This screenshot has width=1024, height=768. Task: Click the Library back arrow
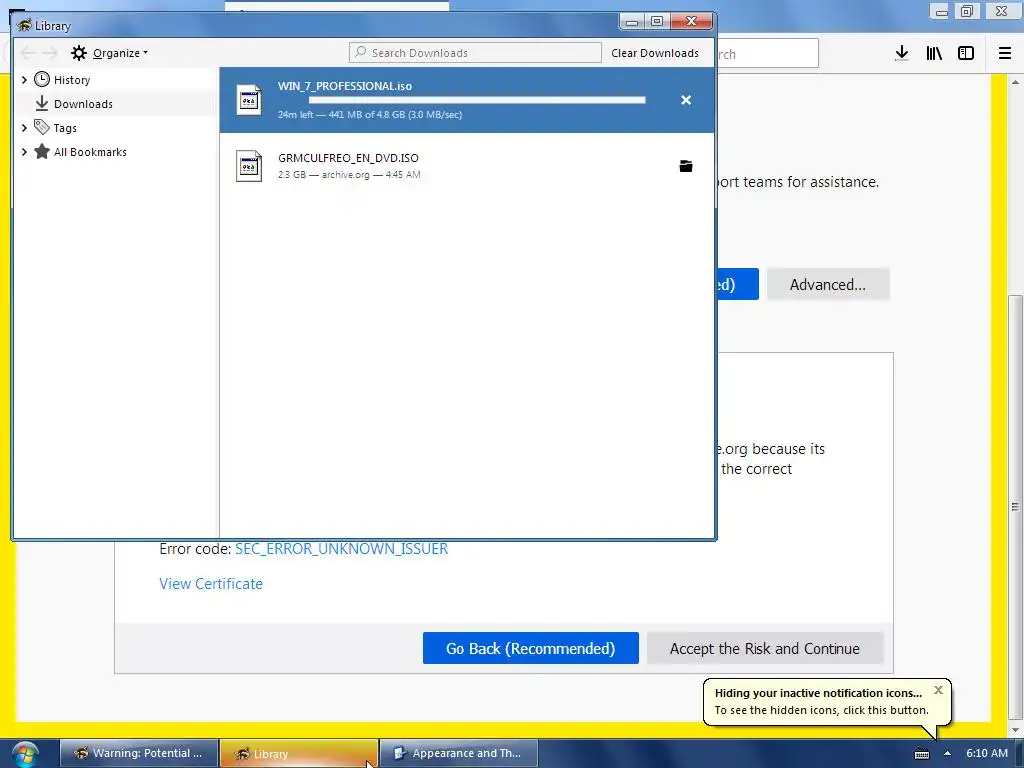[28, 53]
